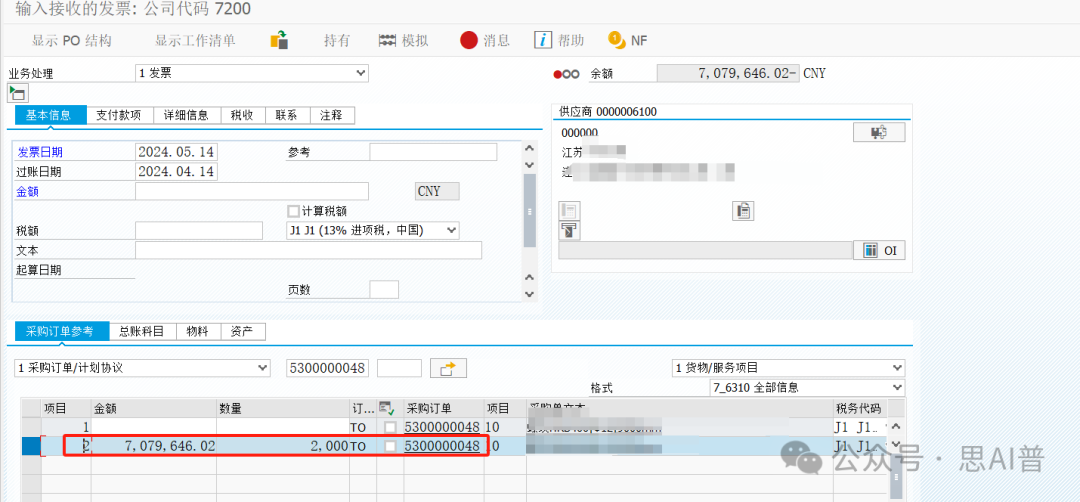Screen dimensions: 1080x502
Task: Open the J1 13% 进项税 tax code dropdown
Action: click(x=373, y=230)
